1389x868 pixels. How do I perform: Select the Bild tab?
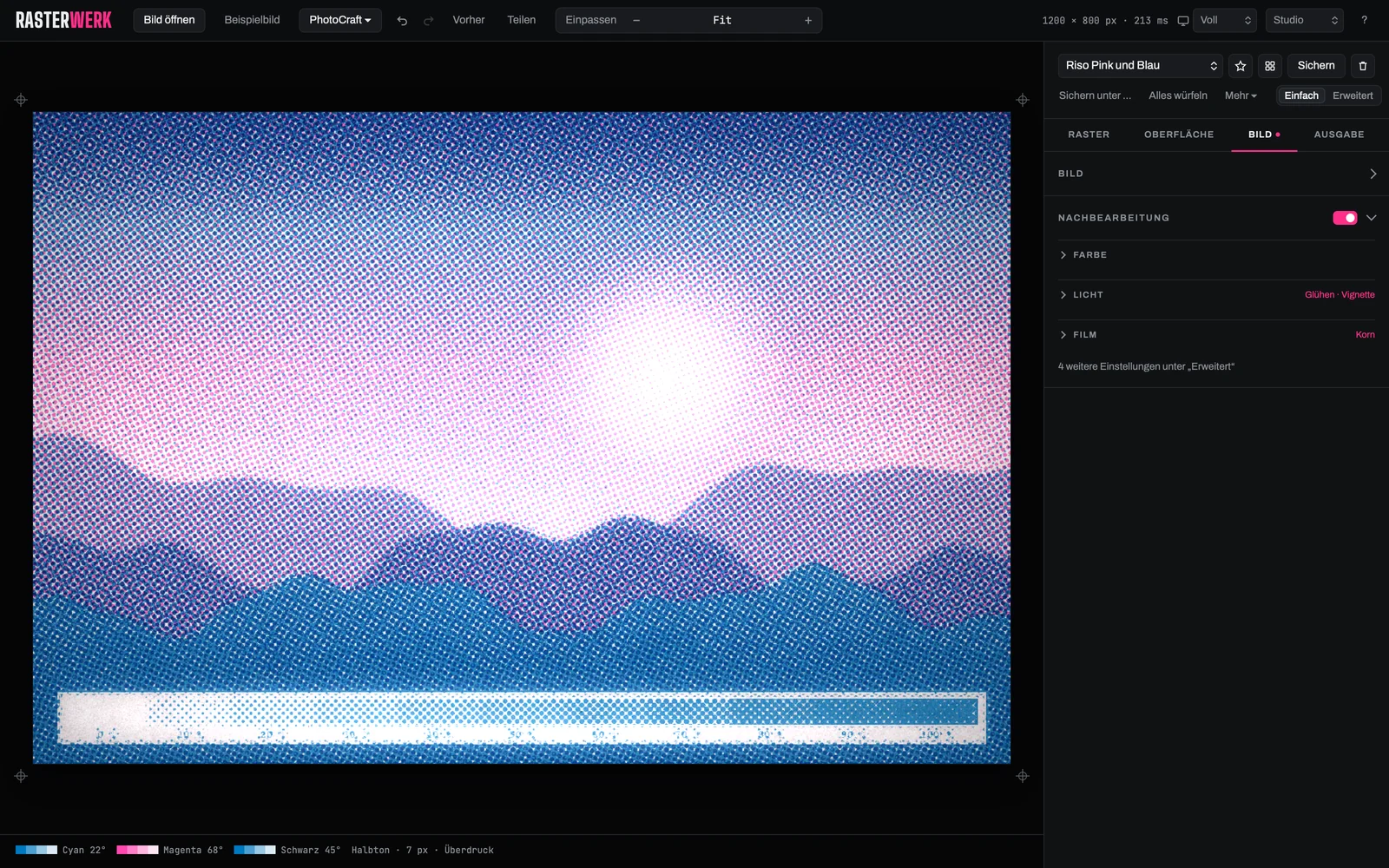pyautogui.click(x=1264, y=135)
